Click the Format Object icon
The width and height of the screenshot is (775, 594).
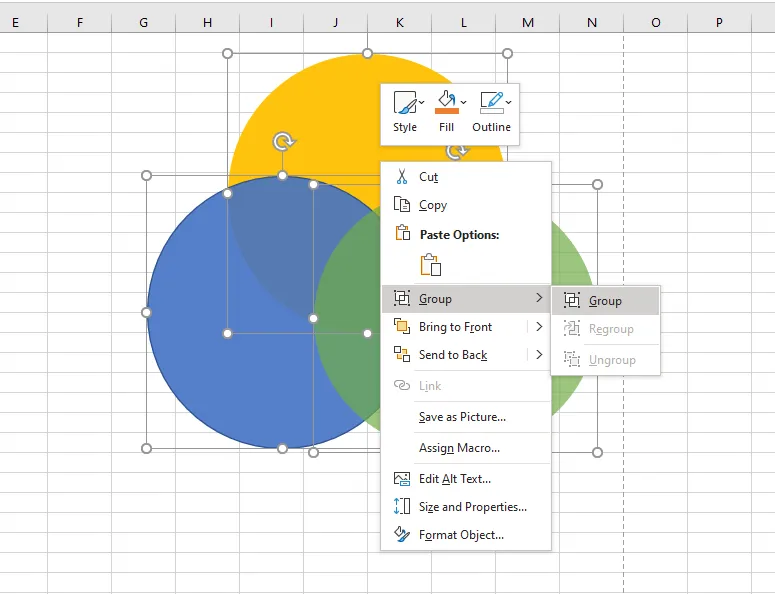click(x=402, y=535)
